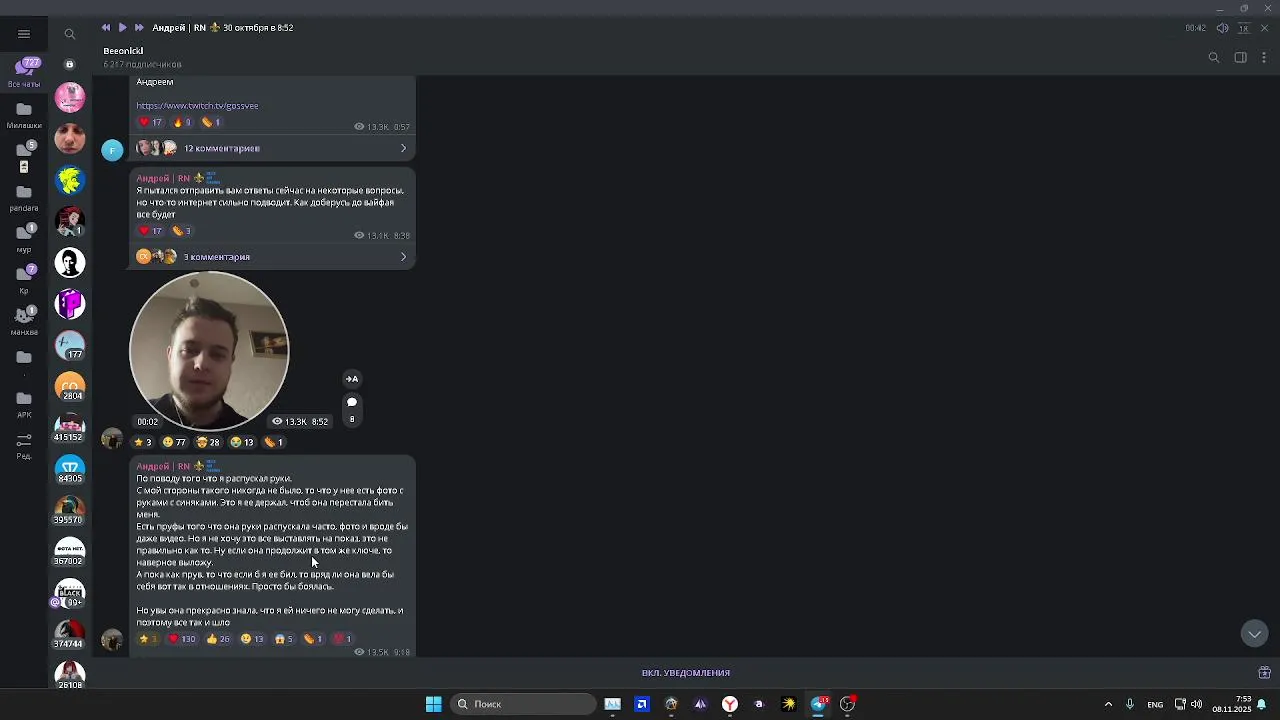Play the audio in top player bar
1280x720 pixels.
[122, 28]
